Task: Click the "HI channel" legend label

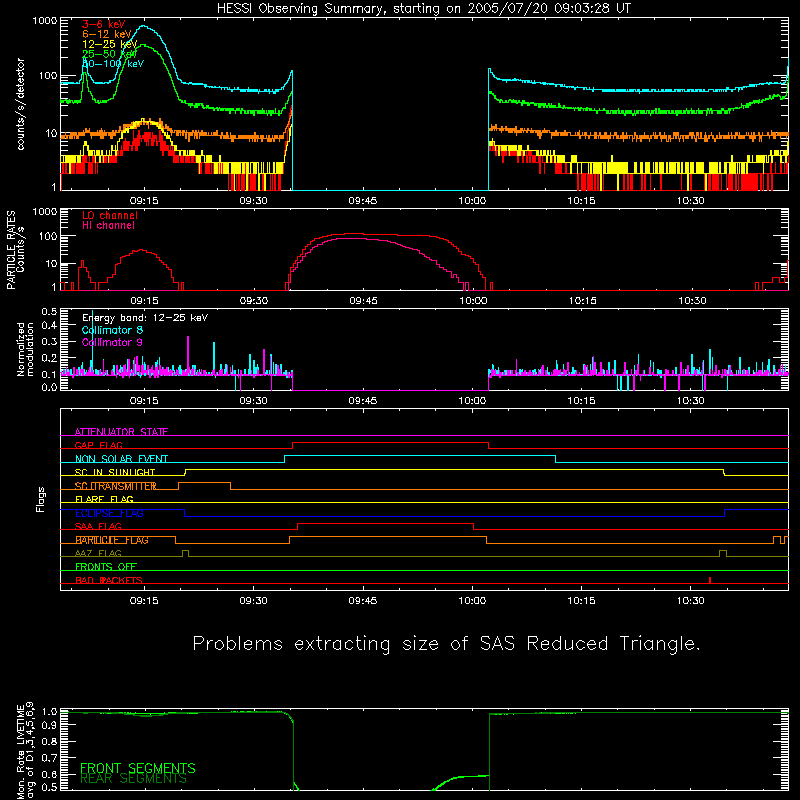Action: tap(108, 226)
